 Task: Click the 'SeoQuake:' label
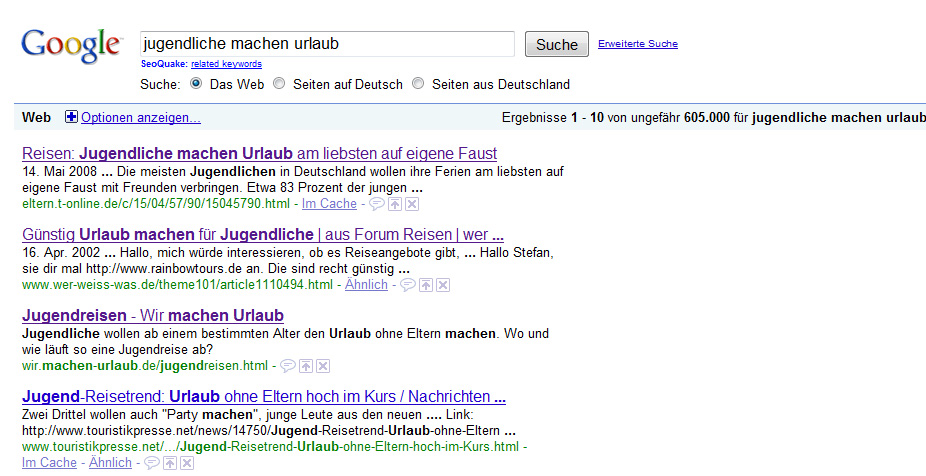[x=164, y=64]
